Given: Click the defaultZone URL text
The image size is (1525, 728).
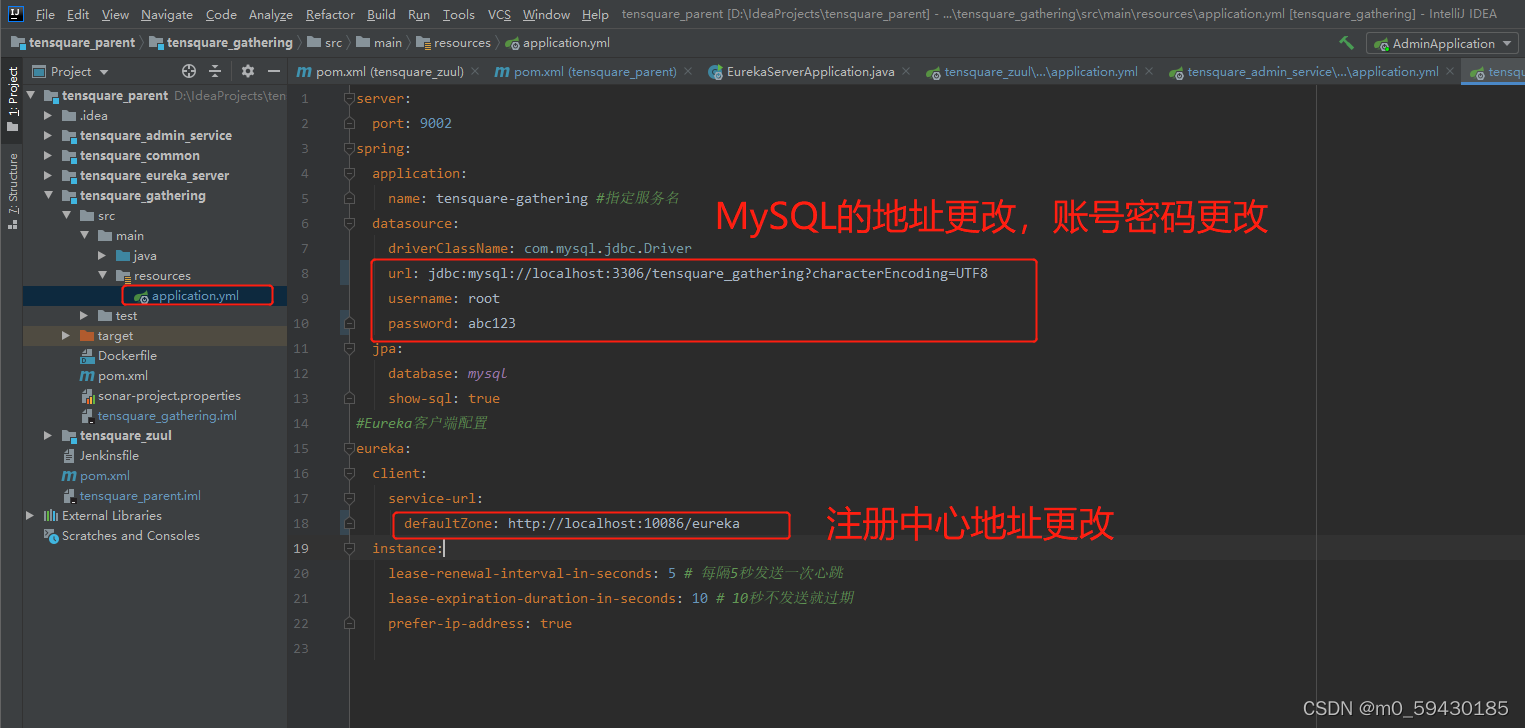Looking at the screenshot, I should [624, 523].
